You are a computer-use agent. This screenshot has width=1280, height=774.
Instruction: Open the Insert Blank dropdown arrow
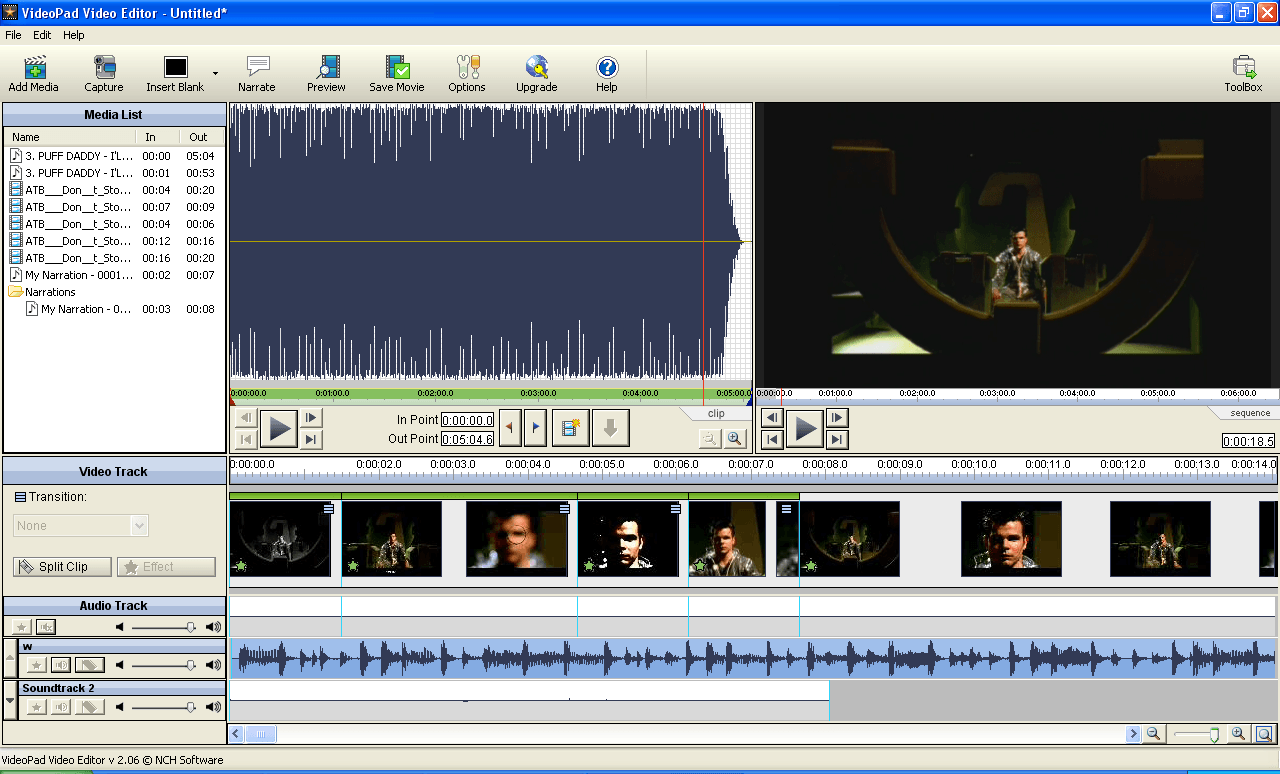tap(215, 73)
